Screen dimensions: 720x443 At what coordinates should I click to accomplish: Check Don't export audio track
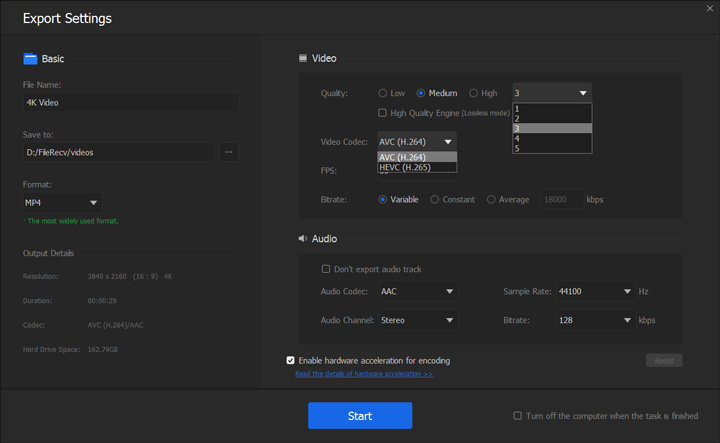click(x=326, y=269)
